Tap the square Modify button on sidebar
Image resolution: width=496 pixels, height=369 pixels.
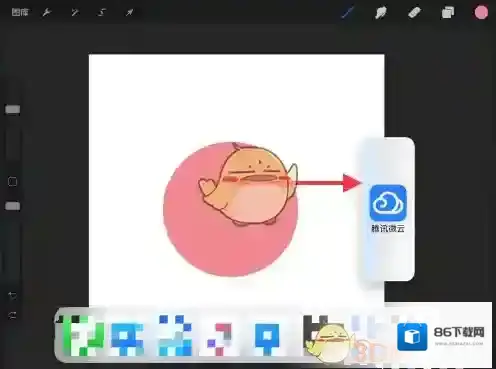tap(12, 182)
